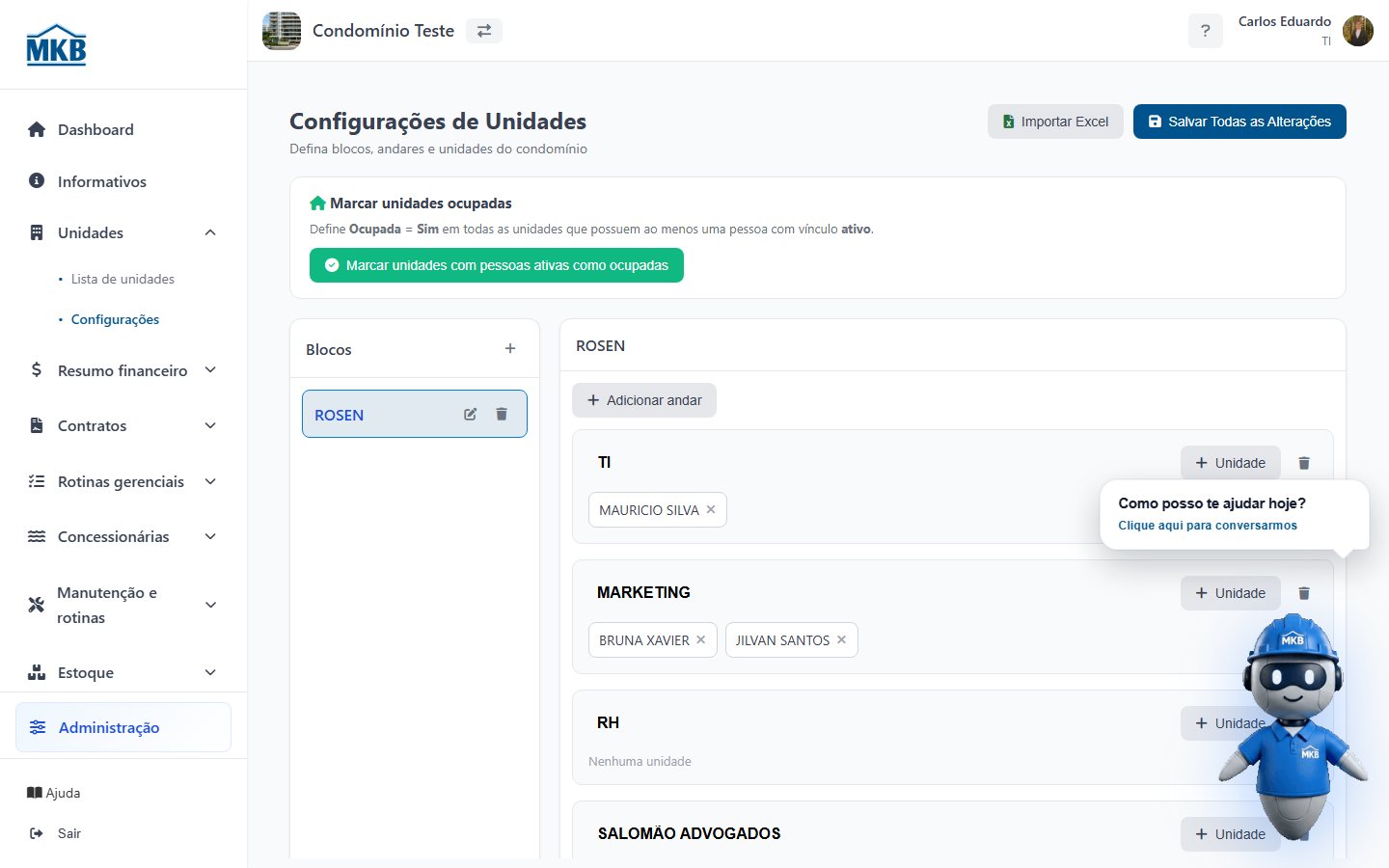Add a unit to MARKETING floor

pos(1230,593)
